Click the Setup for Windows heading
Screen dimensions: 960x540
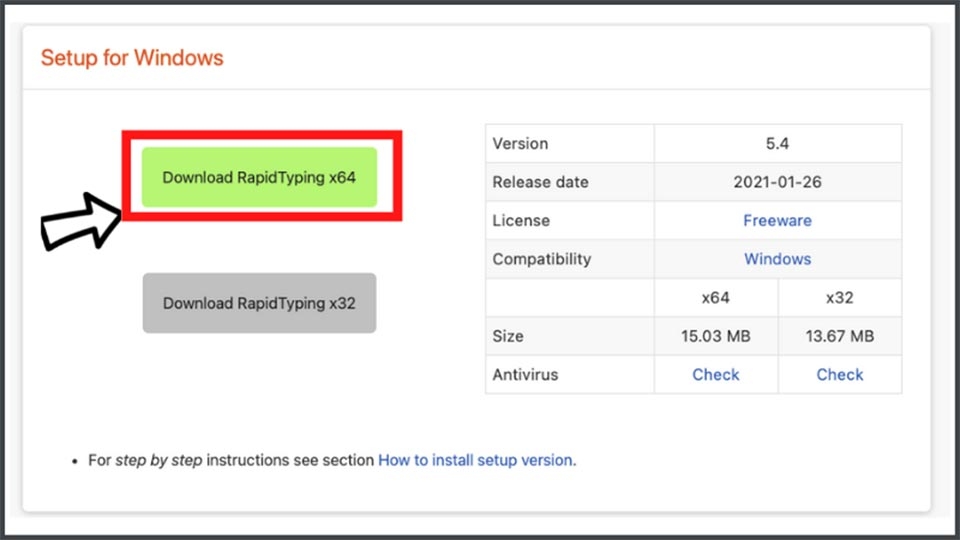(132, 57)
